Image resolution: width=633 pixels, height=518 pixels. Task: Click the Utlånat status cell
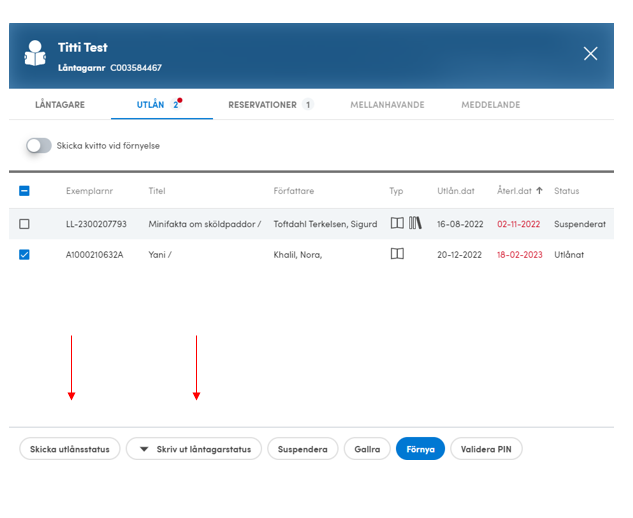[569, 255]
